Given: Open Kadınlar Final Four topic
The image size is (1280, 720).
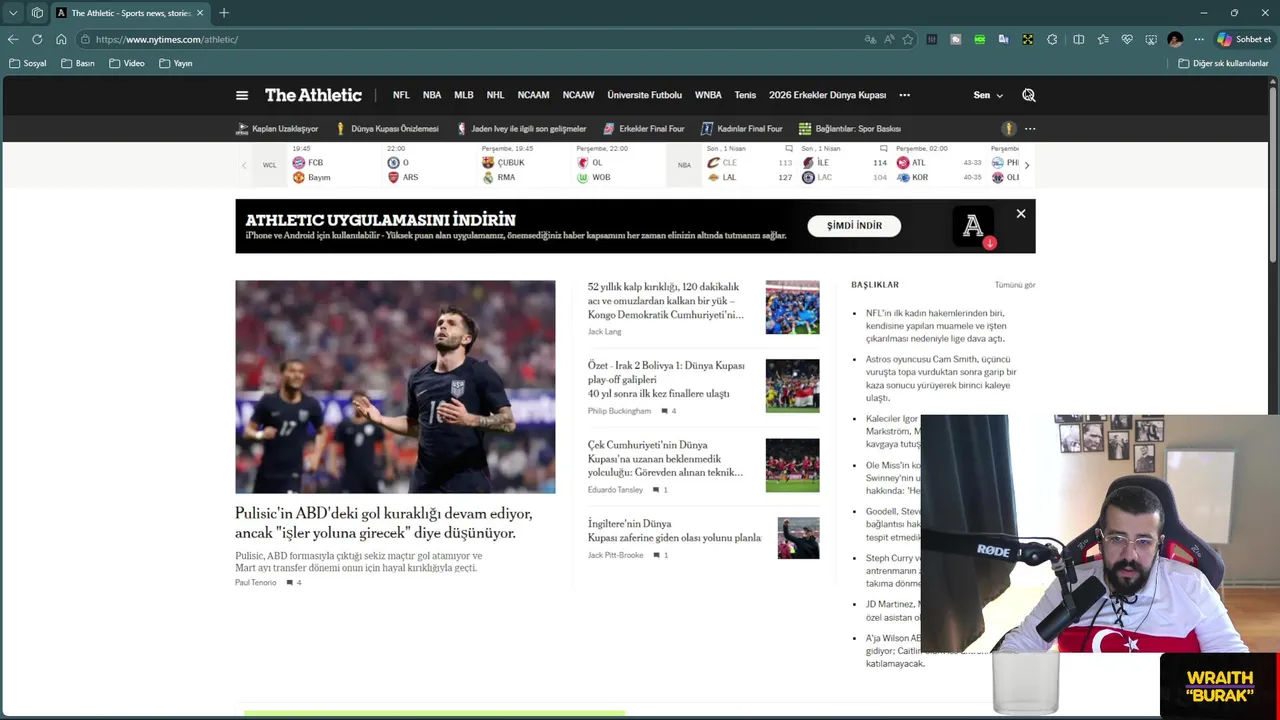Looking at the screenshot, I should pyautogui.click(x=741, y=129).
